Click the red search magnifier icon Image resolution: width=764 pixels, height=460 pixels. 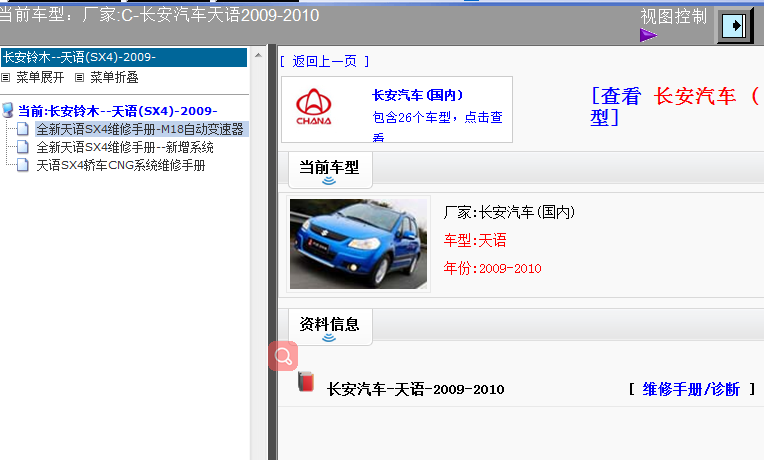(283, 356)
